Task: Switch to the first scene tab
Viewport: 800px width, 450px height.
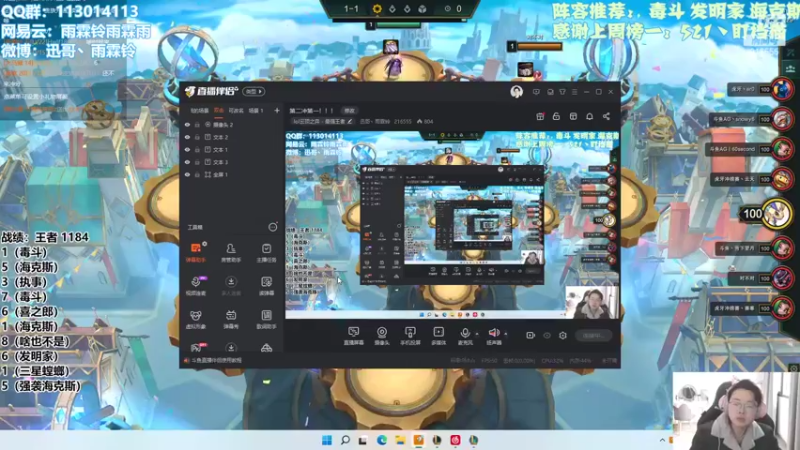Action: pyautogui.click(x=199, y=111)
